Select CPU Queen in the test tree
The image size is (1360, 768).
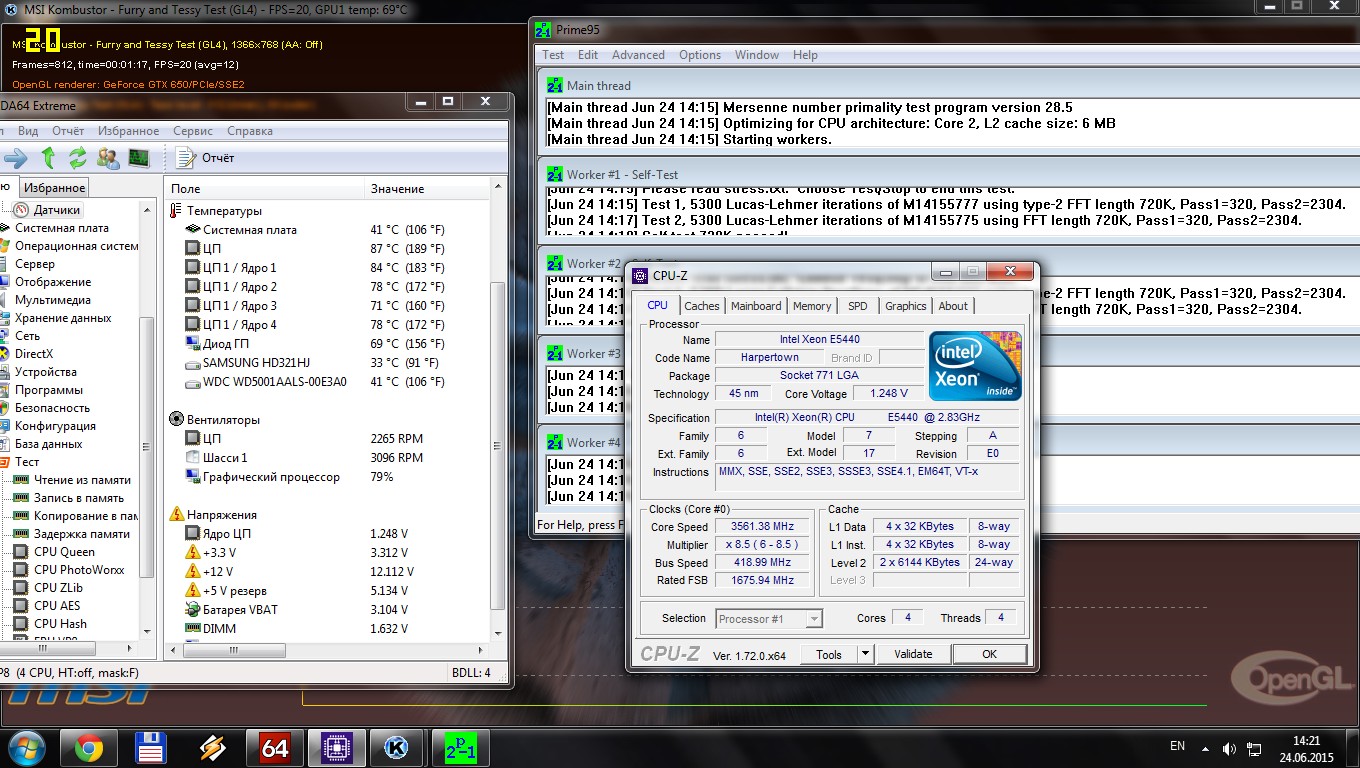[x=64, y=552]
